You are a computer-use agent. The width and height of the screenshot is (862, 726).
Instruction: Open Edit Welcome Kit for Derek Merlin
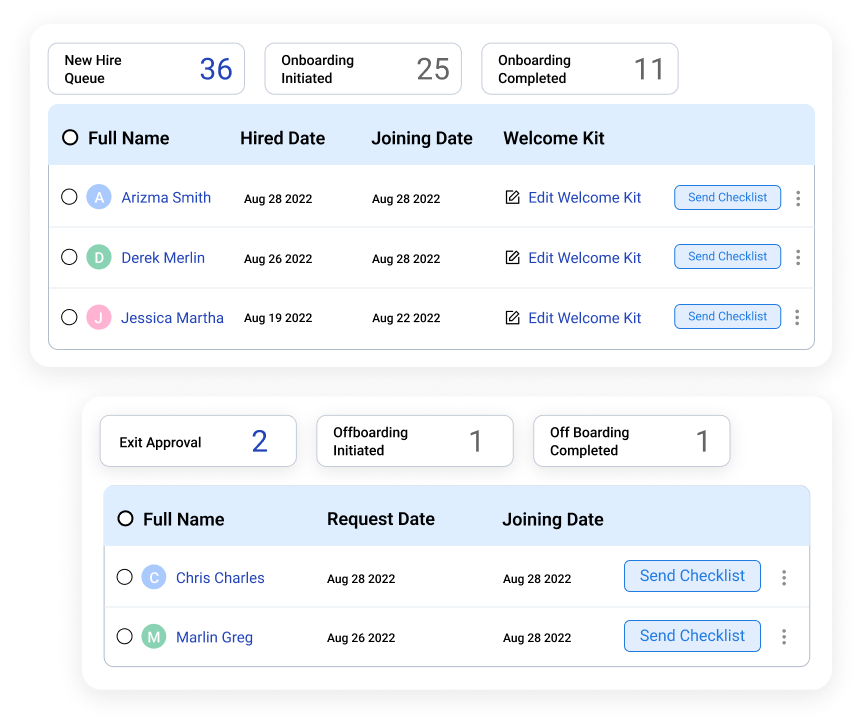pyautogui.click(x=584, y=257)
